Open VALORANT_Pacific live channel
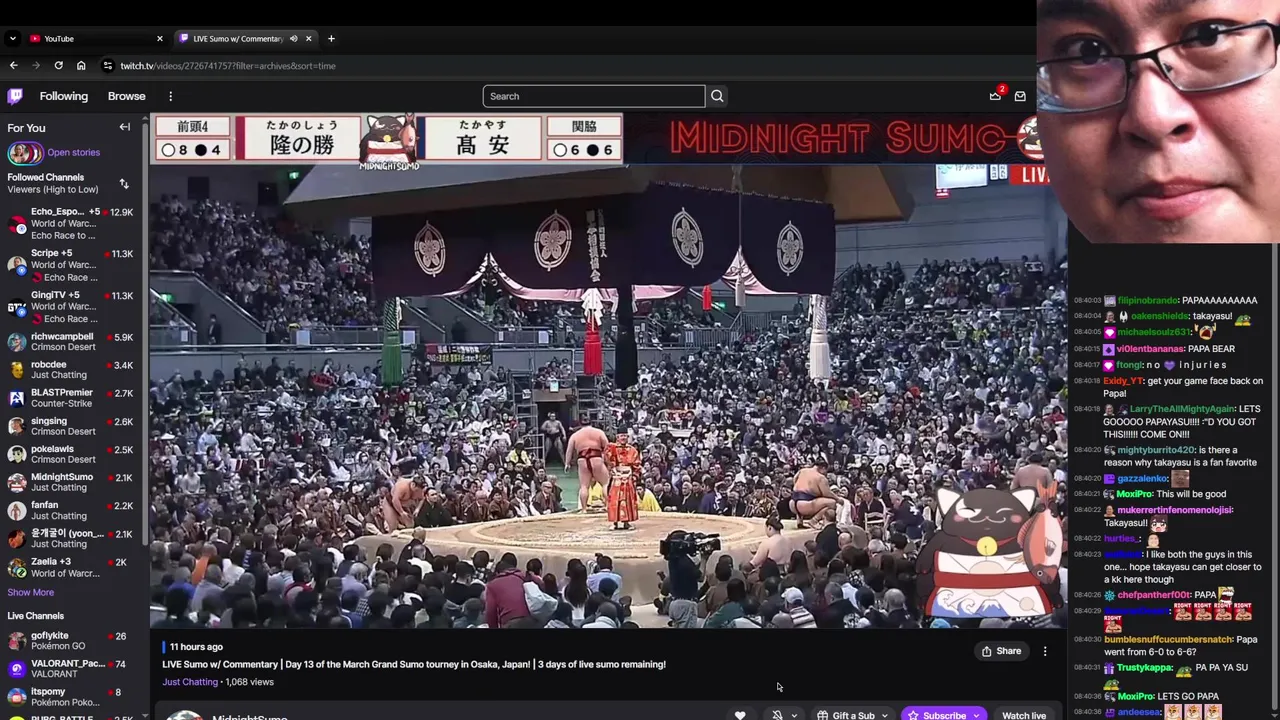The image size is (1280, 720). pos(70,668)
